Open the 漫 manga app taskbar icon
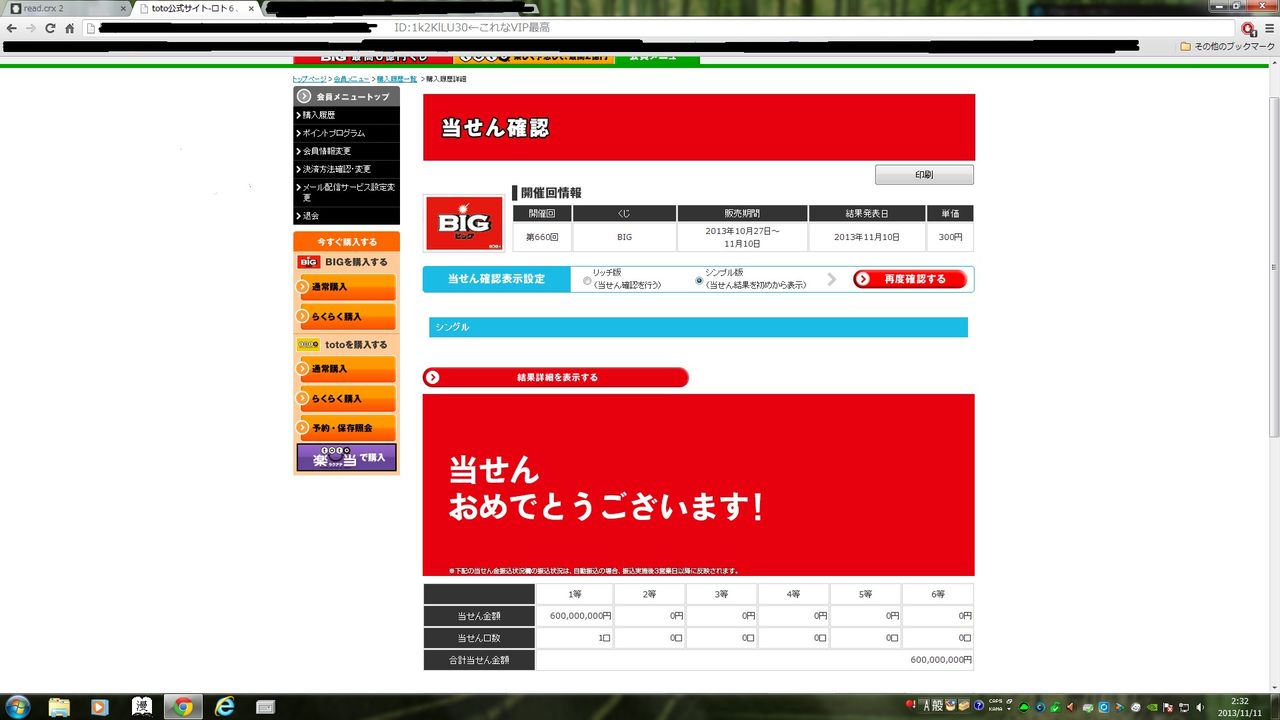 coord(141,707)
